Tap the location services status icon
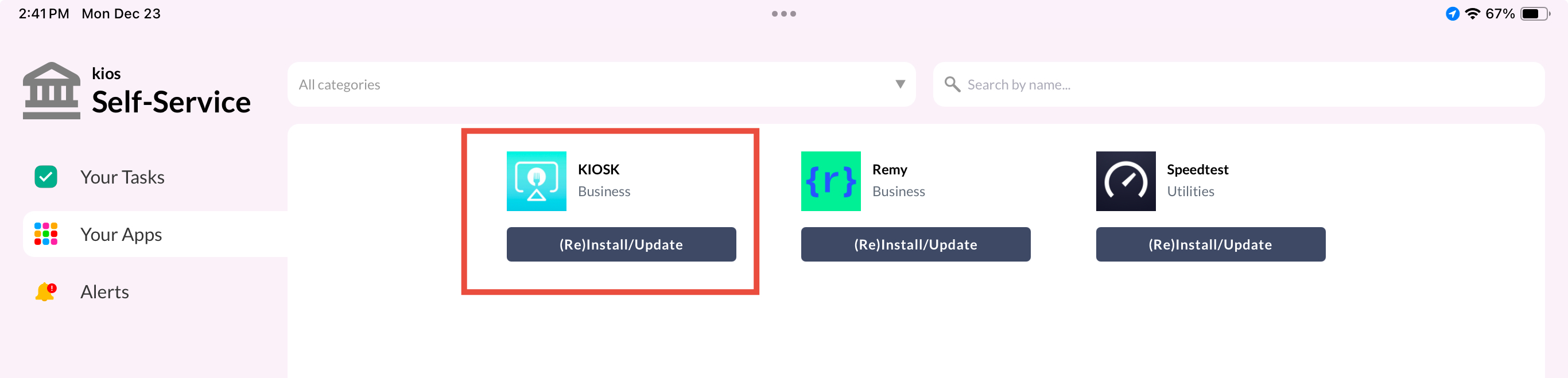 1452,13
